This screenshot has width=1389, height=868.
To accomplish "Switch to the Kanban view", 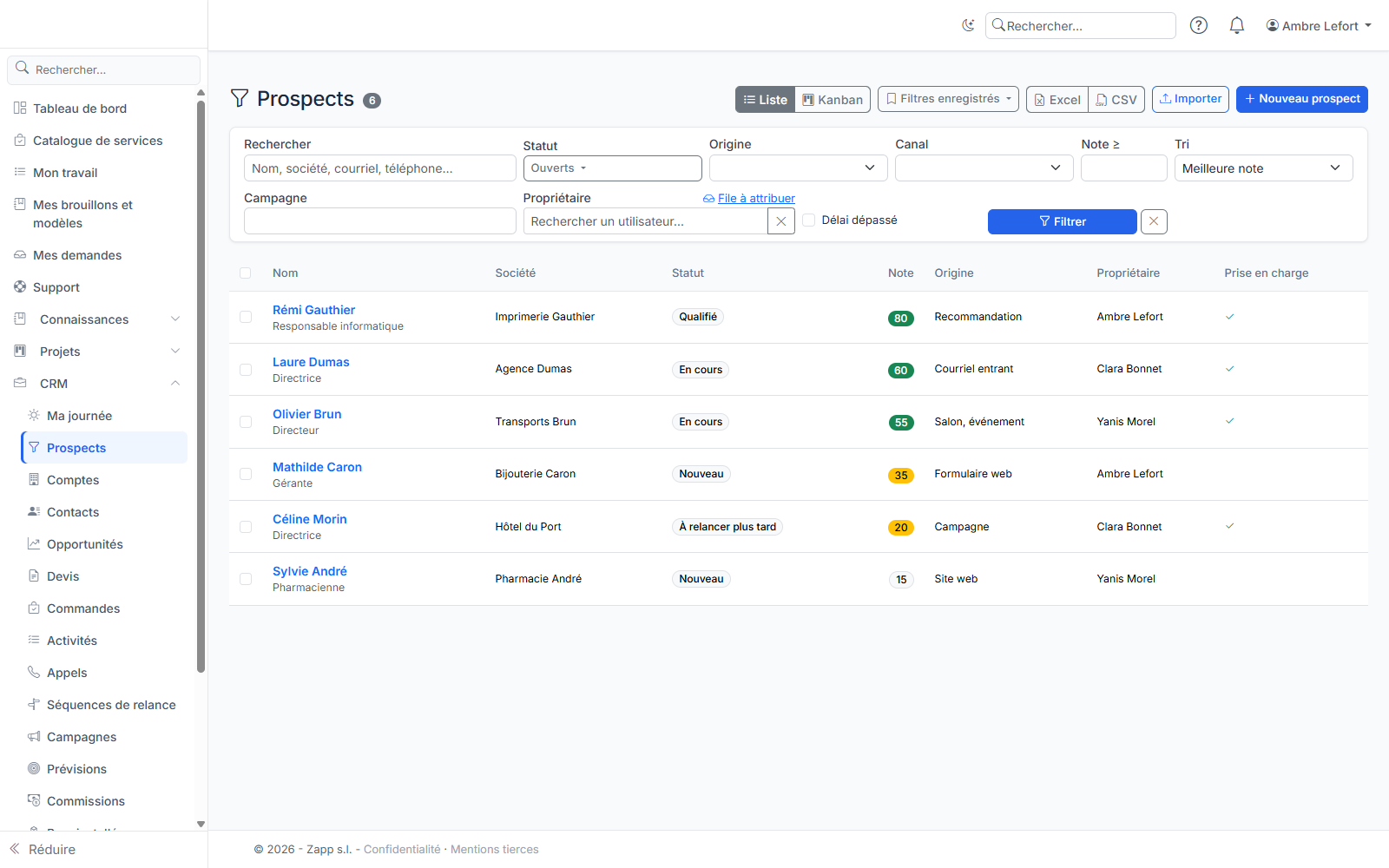I will (x=833, y=99).
